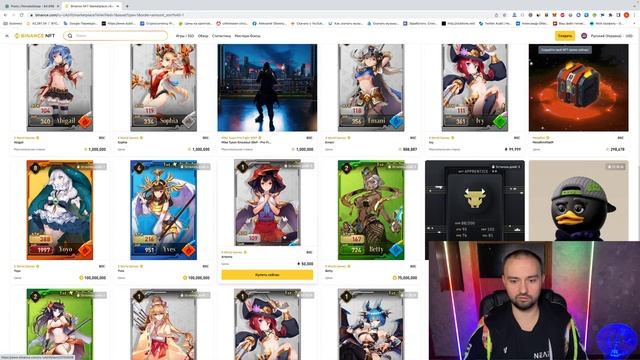Image resolution: width=640 pixels, height=360 pixels.
Task: Open the orange mystery box NFT image
Action: click(578, 88)
